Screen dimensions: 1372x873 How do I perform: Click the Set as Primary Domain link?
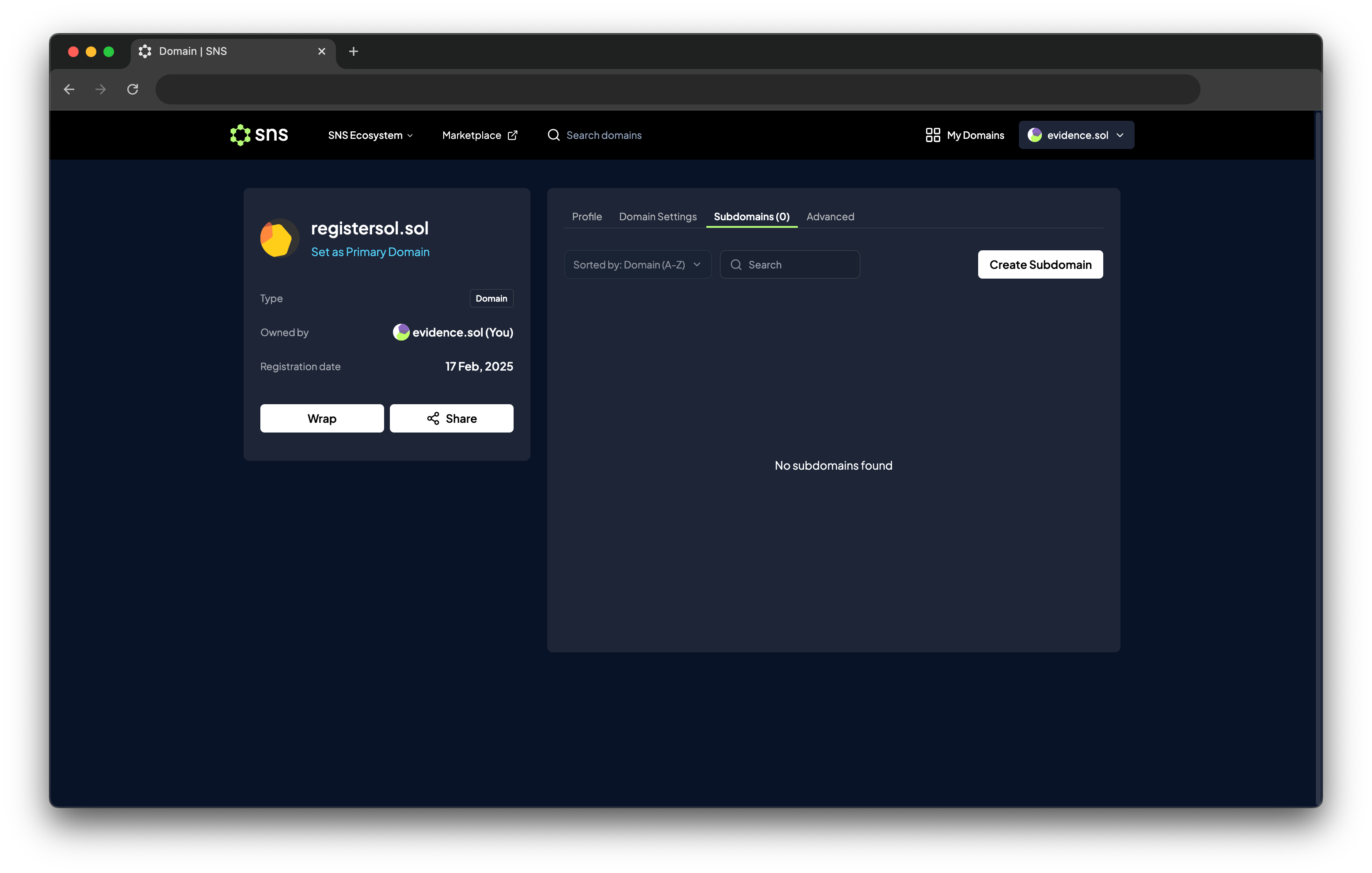click(x=370, y=252)
